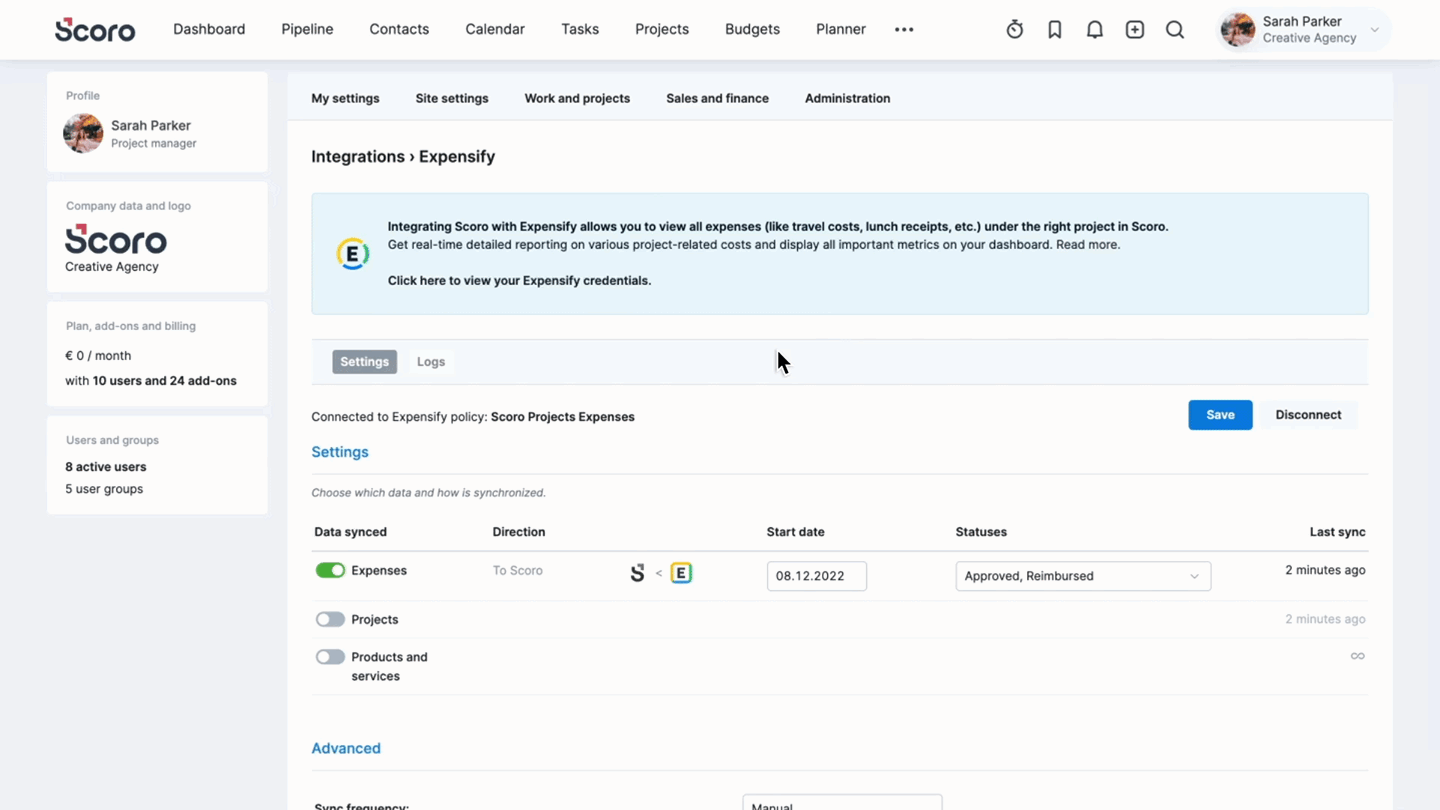Image resolution: width=1440 pixels, height=810 pixels.
Task: Open notifications bell icon
Action: click(1095, 30)
